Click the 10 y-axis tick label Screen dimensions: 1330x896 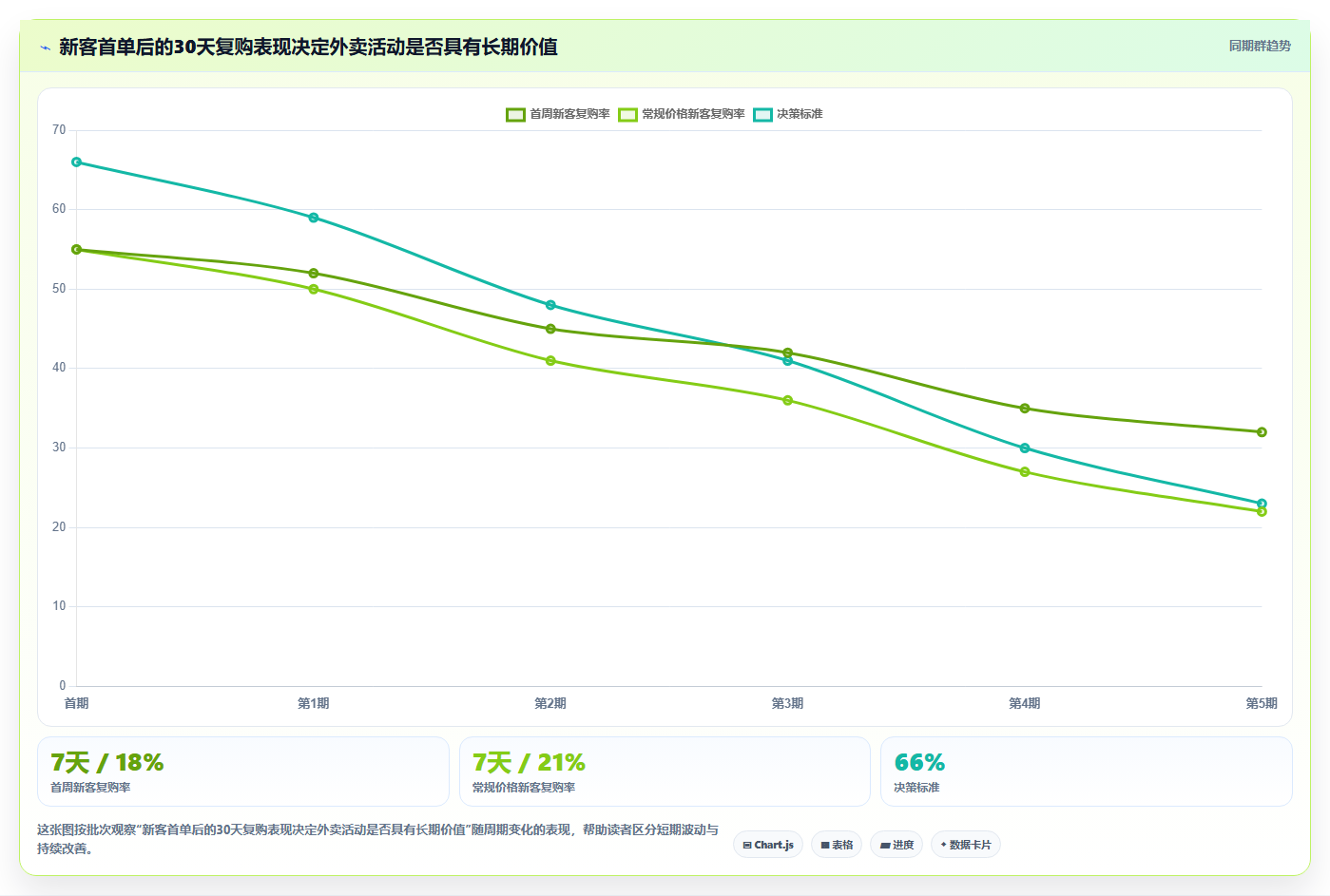coord(59,606)
